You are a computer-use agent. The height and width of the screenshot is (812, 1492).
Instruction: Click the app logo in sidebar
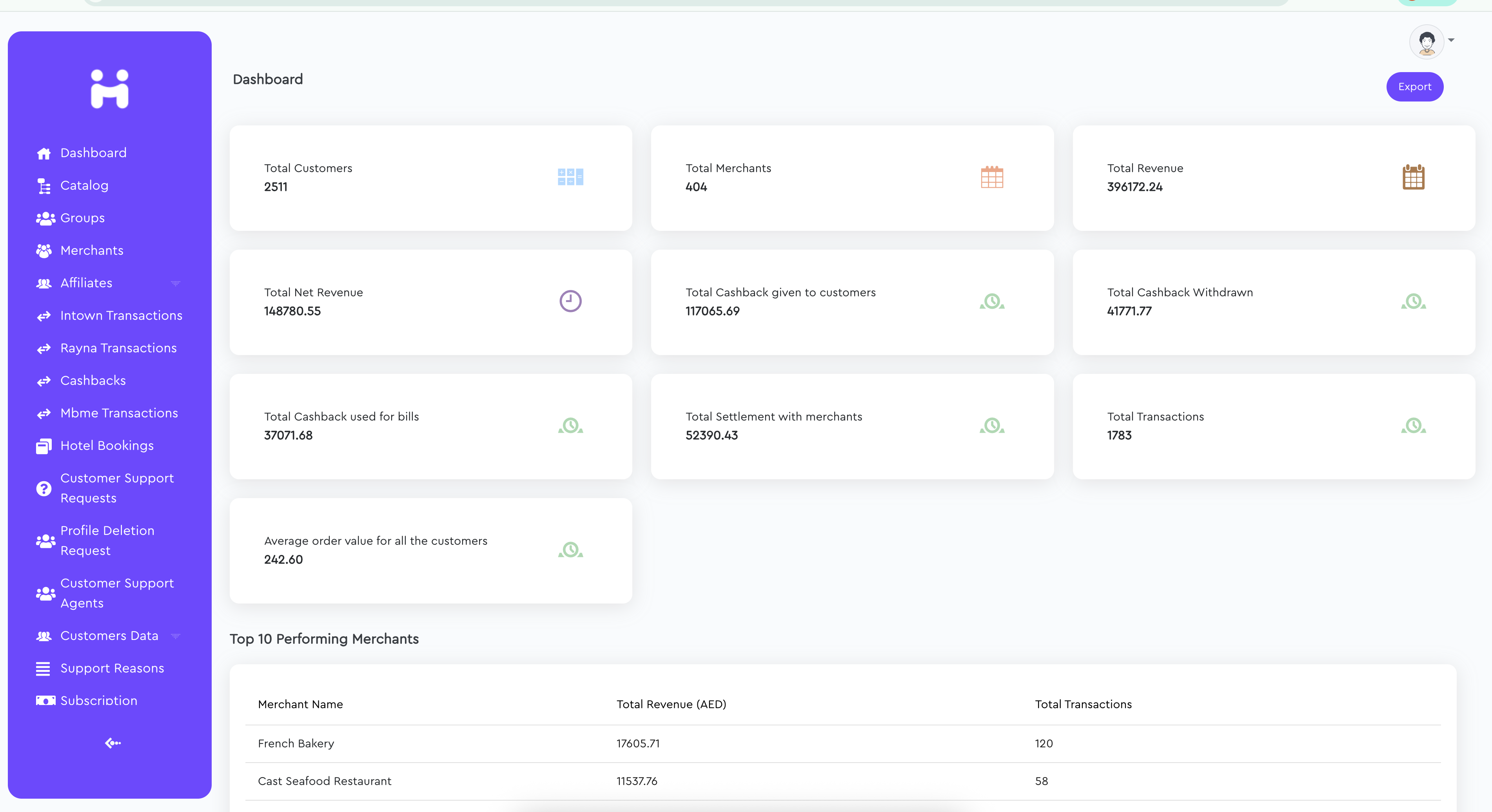[x=109, y=89]
